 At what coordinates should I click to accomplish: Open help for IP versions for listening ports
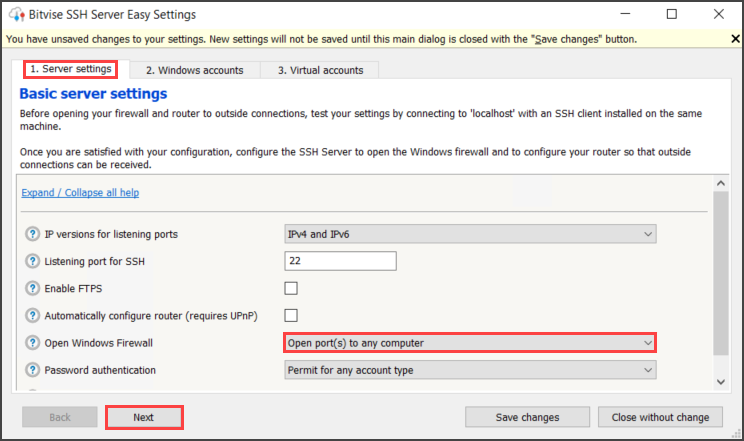click(x=32, y=234)
